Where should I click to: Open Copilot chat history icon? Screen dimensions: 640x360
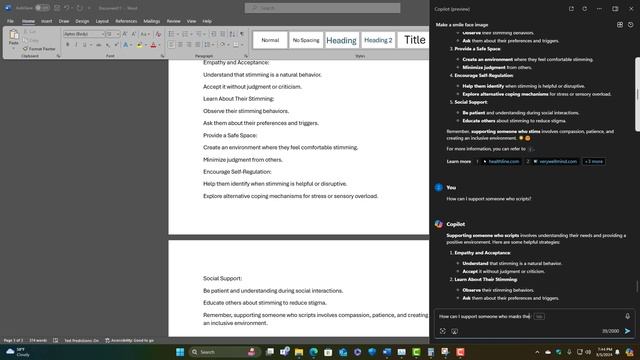[x=631, y=25]
